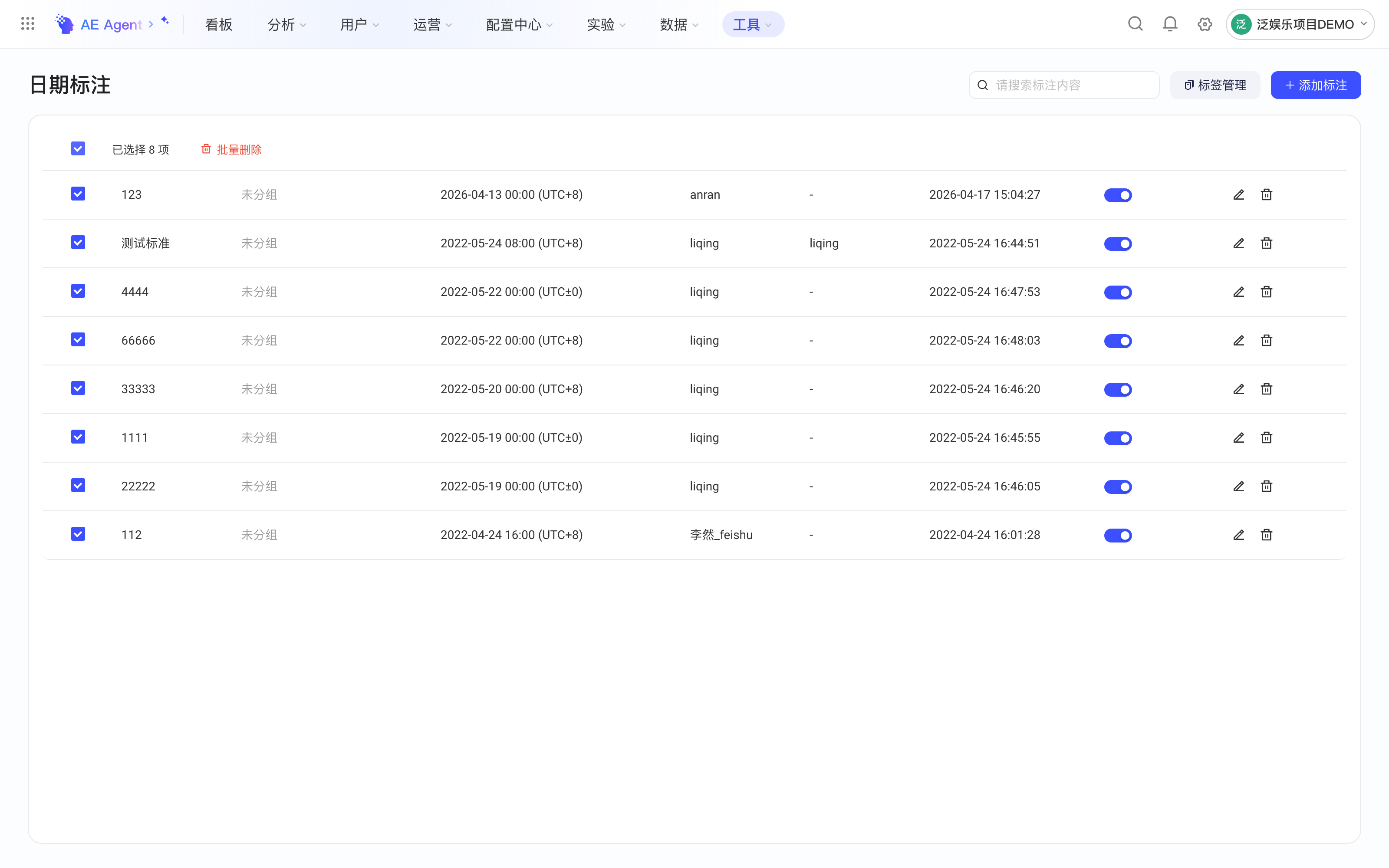Edit the 112 annotation
Viewport: 1389px width, 868px height.
(x=1239, y=535)
